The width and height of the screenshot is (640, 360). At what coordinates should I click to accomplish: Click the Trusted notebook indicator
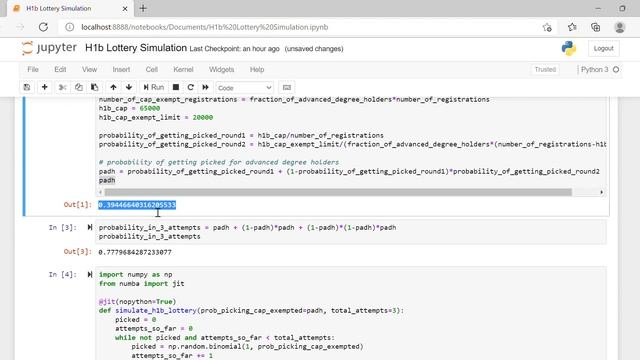tap(545, 69)
